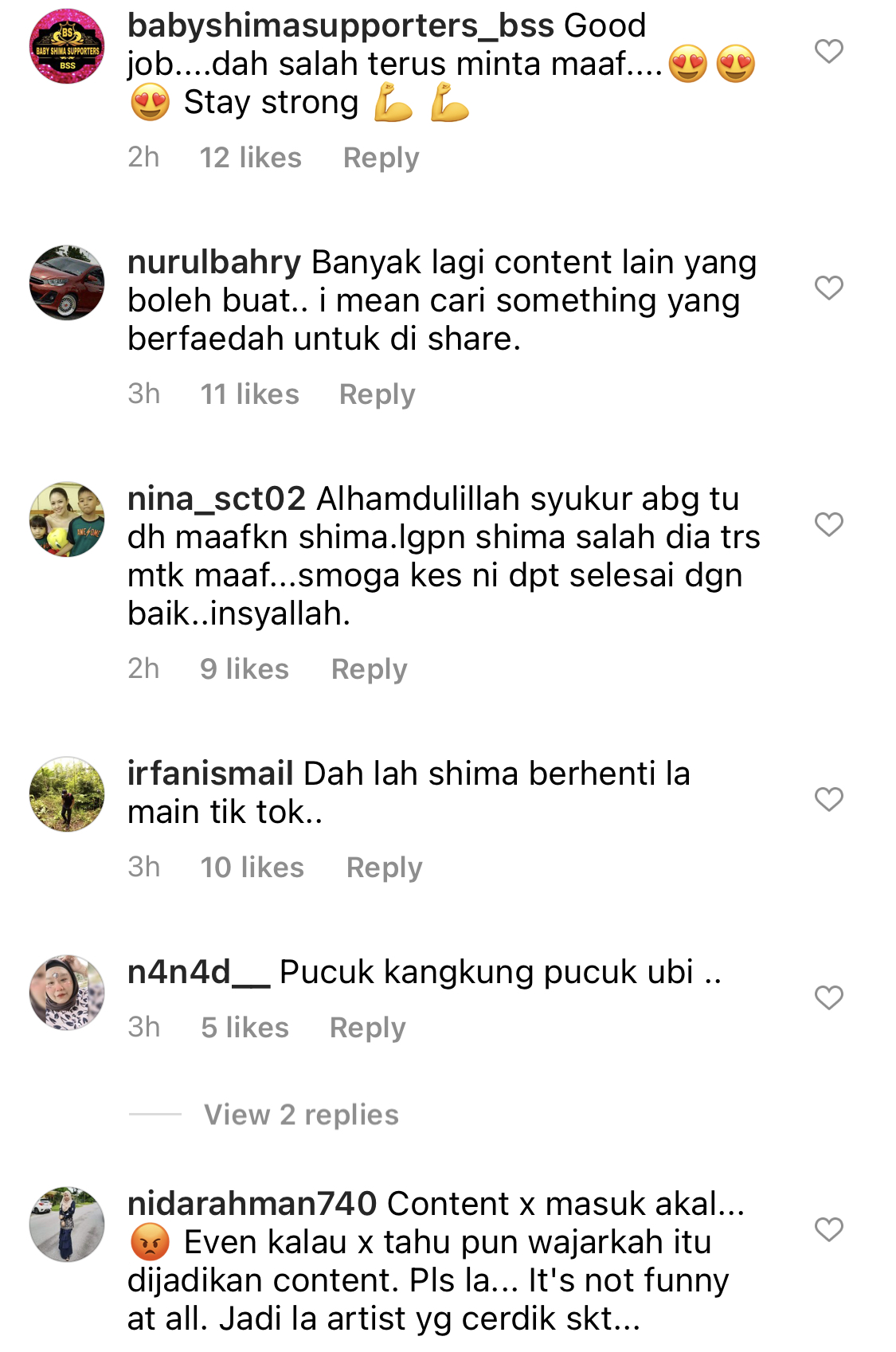Reply to n4n4d__'s comment
The width and height of the screenshot is (896, 1352).
(367, 1028)
